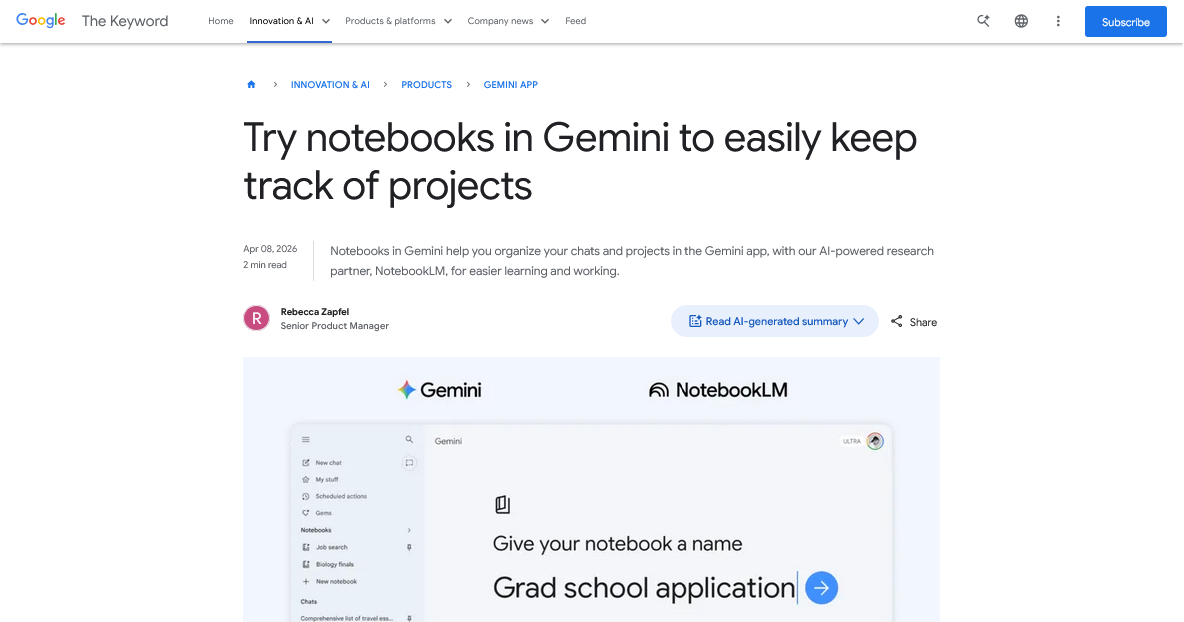The width and height of the screenshot is (1184, 622).
Task: Open the Gemini App breadcrumb link
Action: pyautogui.click(x=510, y=85)
